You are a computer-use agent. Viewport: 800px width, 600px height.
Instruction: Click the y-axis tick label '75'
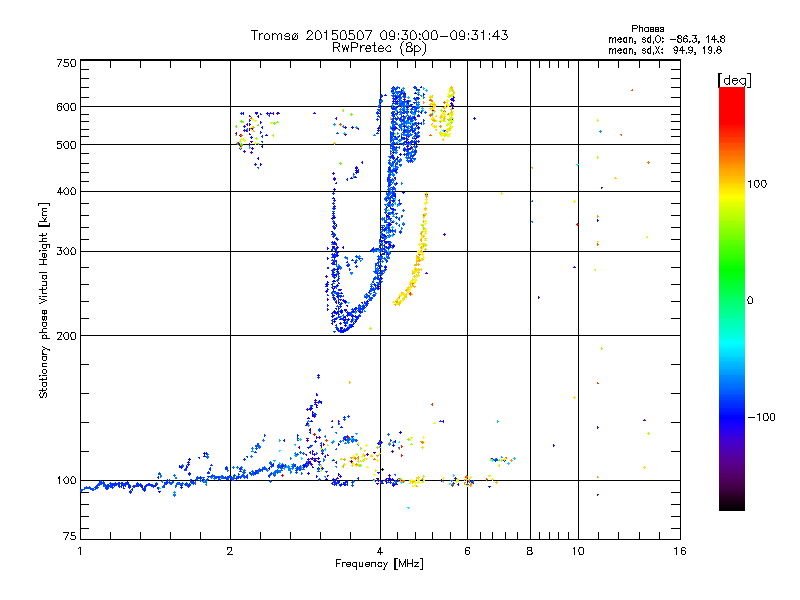(70, 536)
